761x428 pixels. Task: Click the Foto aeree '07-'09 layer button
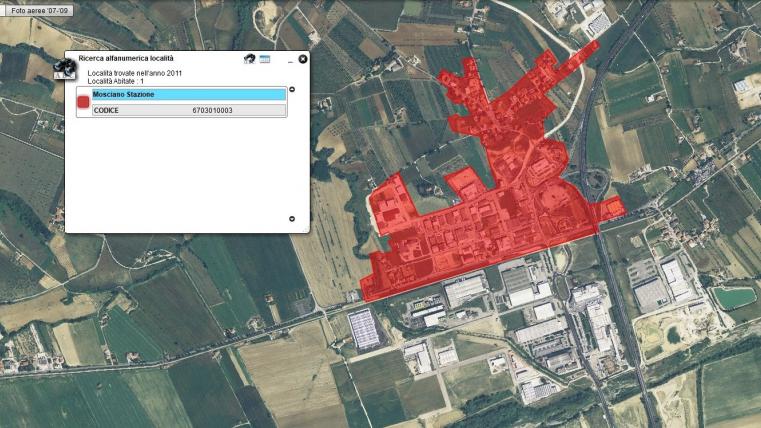37,10
